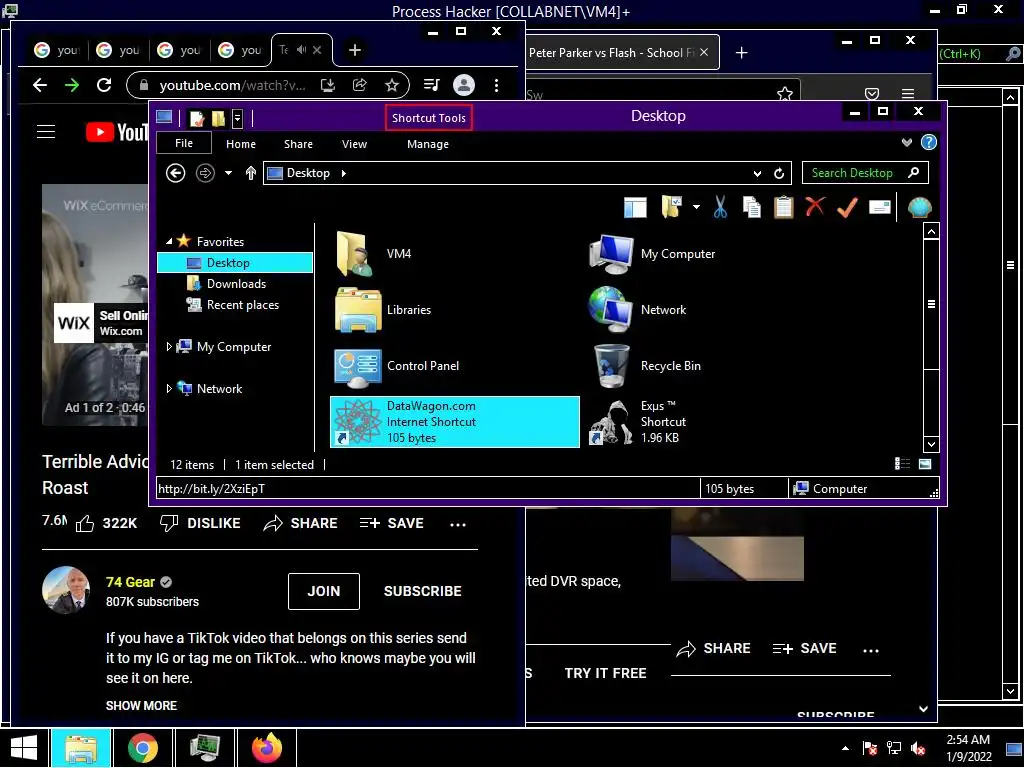Click JOIN on the 74 Gear channel
This screenshot has height=768, width=1024.
324,591
